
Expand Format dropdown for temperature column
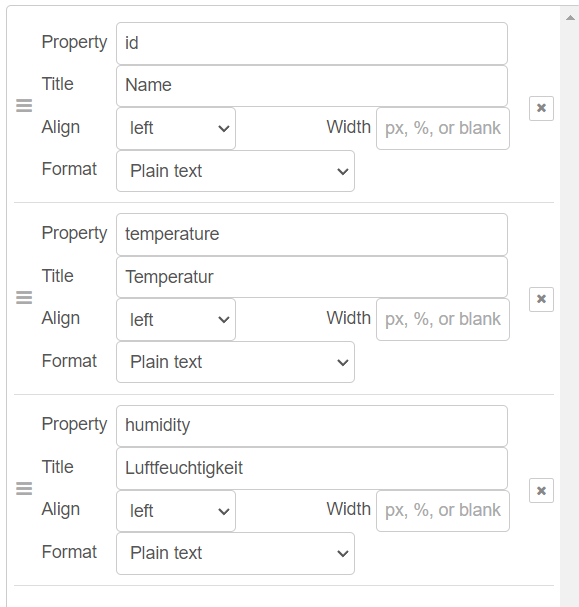235,362
